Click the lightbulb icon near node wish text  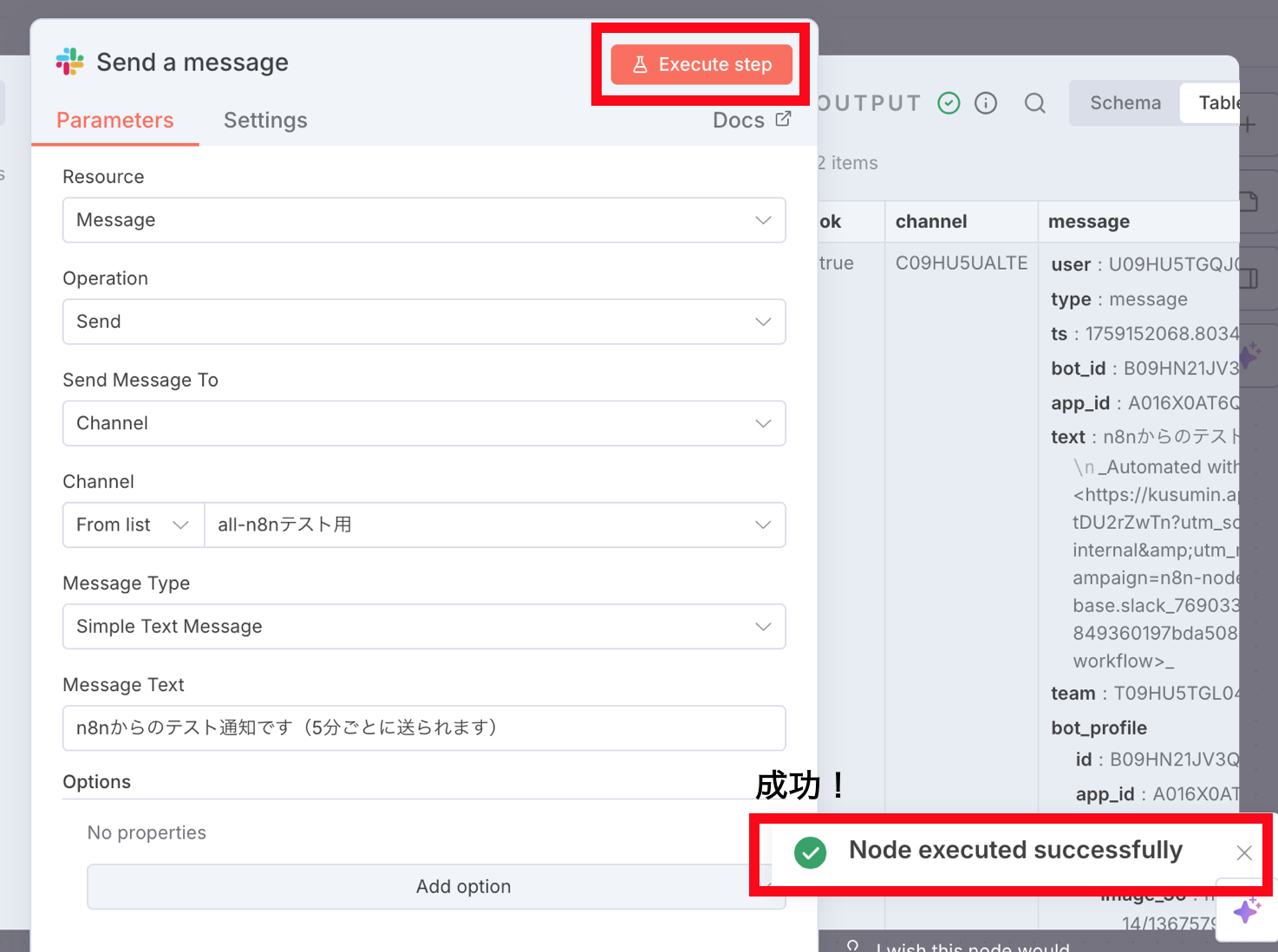tap(853, 946)
